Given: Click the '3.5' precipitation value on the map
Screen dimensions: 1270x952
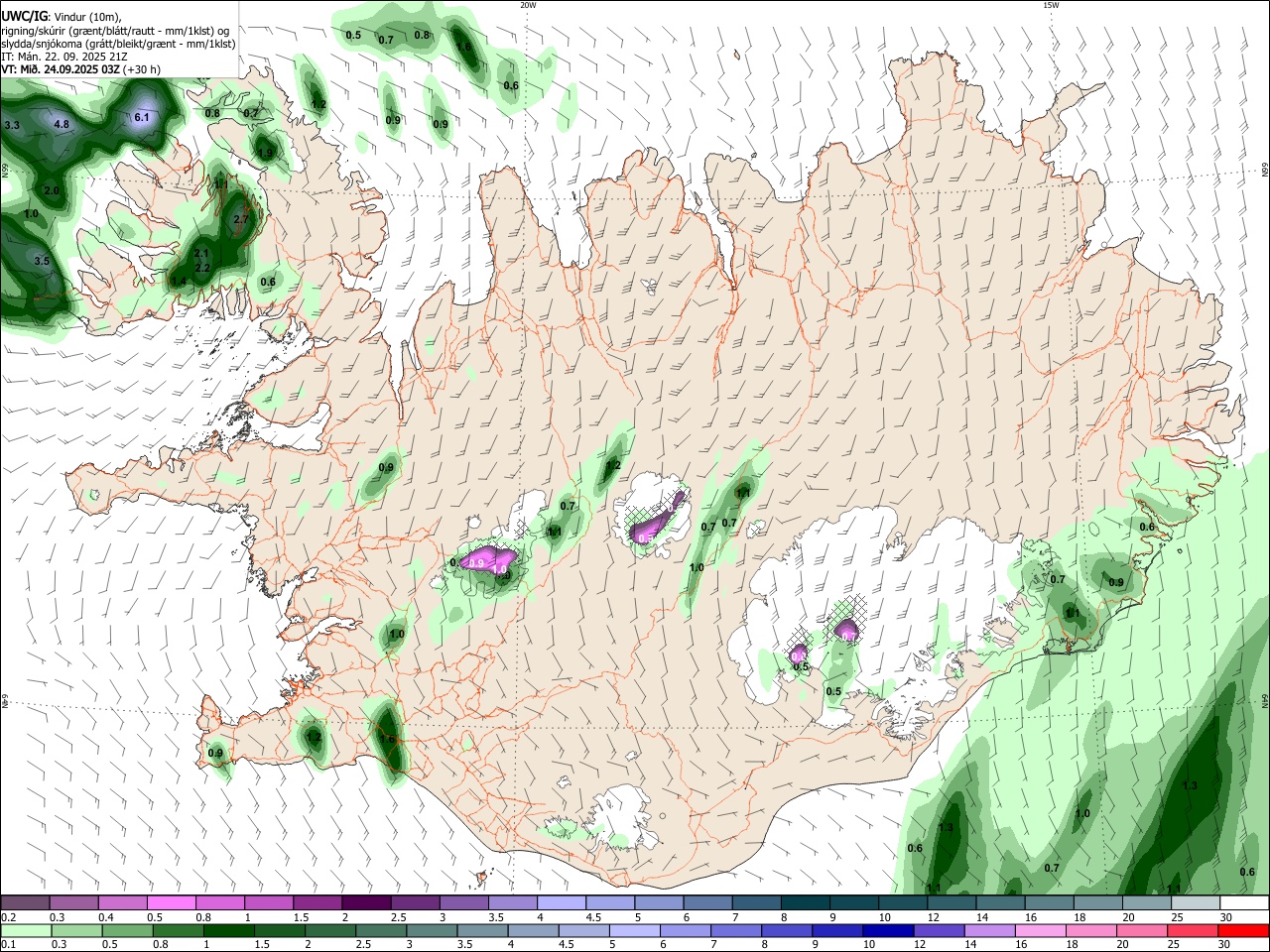Looking at the screenshot, I should tap(42, 261).
